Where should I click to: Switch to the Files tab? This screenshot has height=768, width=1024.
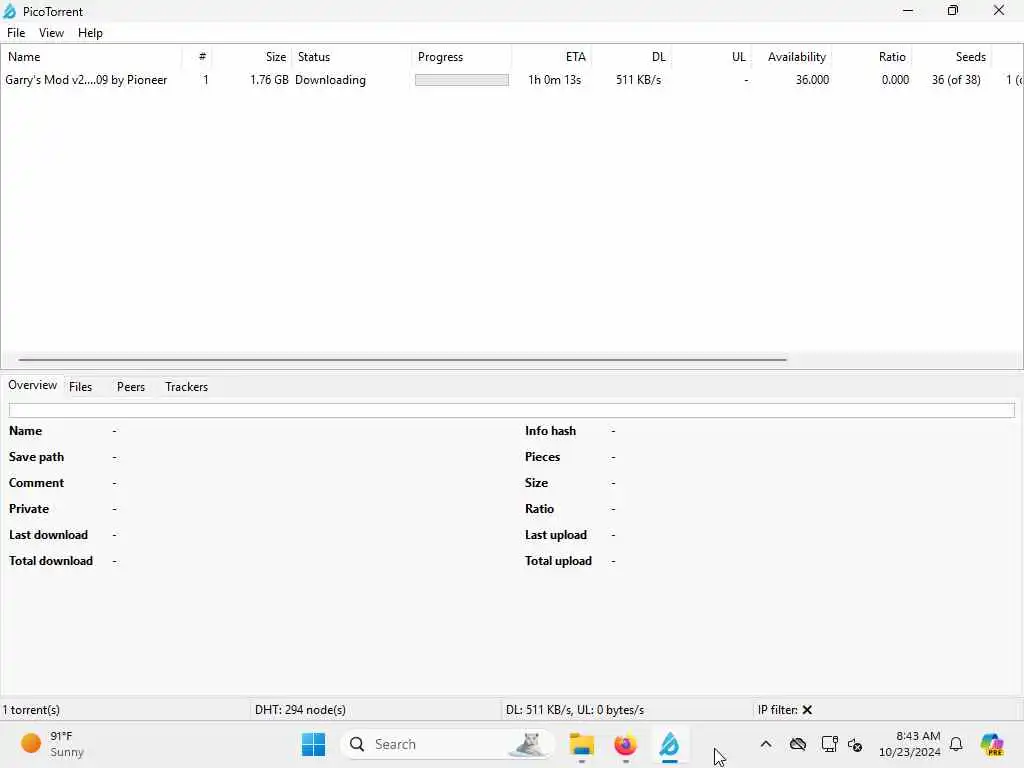pos(80,387)
